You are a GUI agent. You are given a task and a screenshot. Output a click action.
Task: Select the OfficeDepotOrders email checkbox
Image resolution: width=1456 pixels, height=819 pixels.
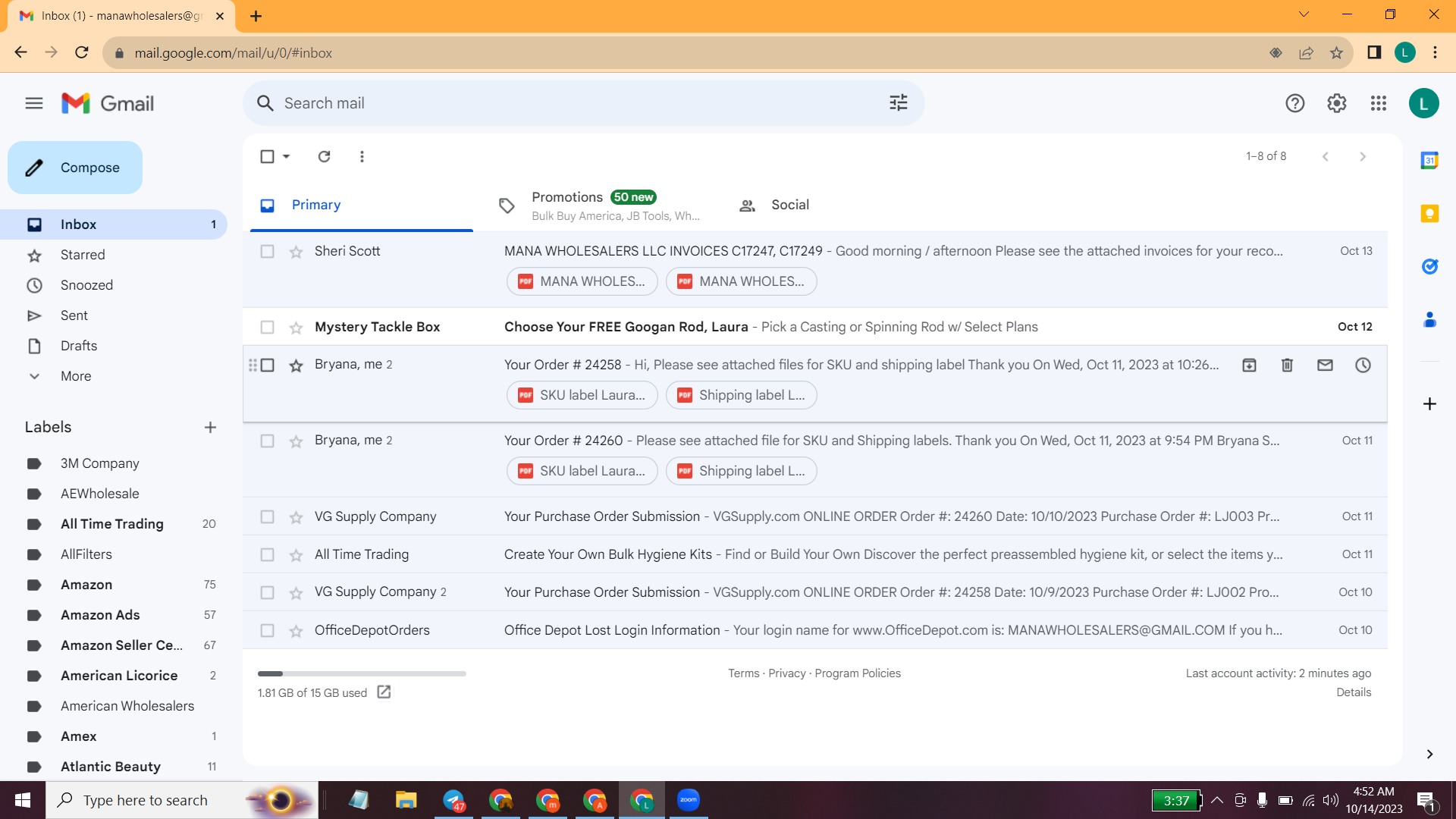point(267,630)
